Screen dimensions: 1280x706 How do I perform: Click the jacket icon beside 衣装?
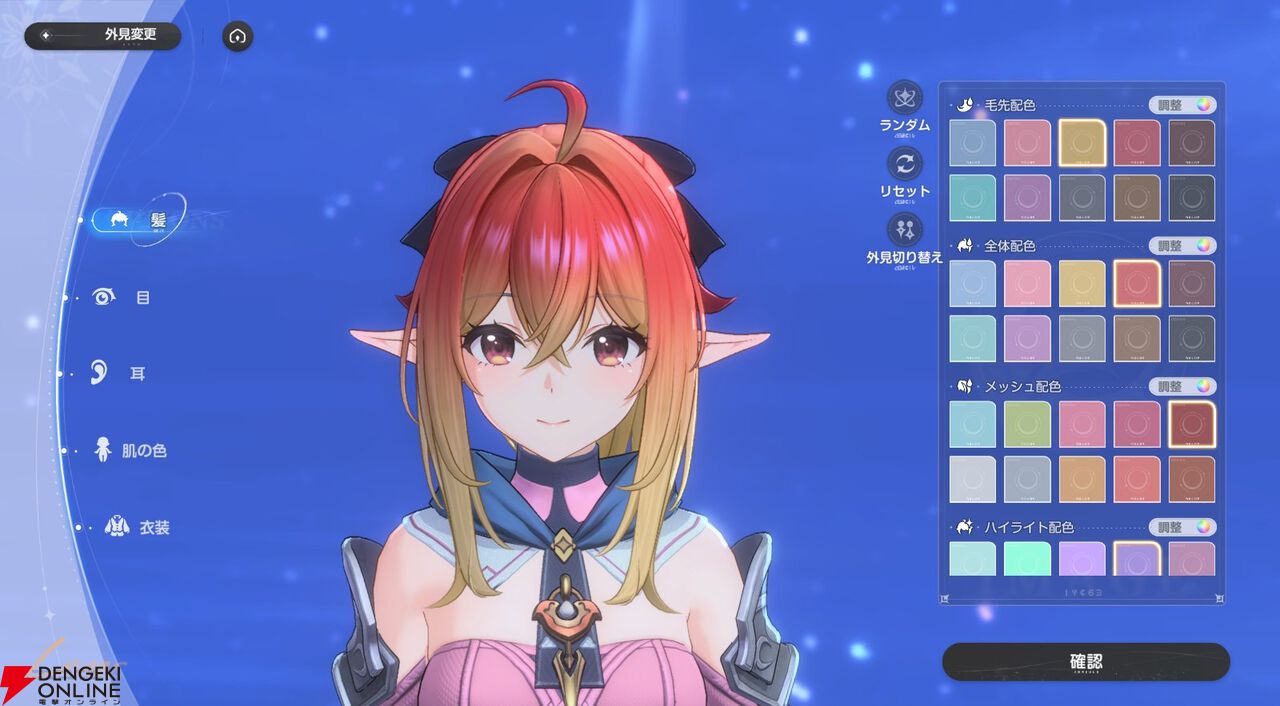point(117,527)
